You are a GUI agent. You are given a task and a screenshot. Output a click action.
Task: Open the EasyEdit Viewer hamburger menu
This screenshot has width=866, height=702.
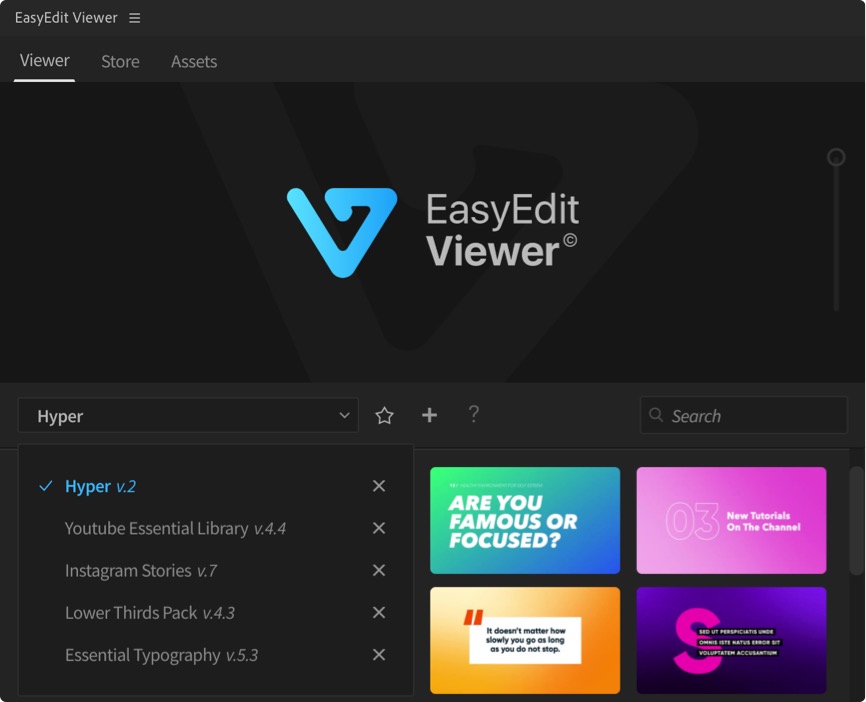(135, 18)
